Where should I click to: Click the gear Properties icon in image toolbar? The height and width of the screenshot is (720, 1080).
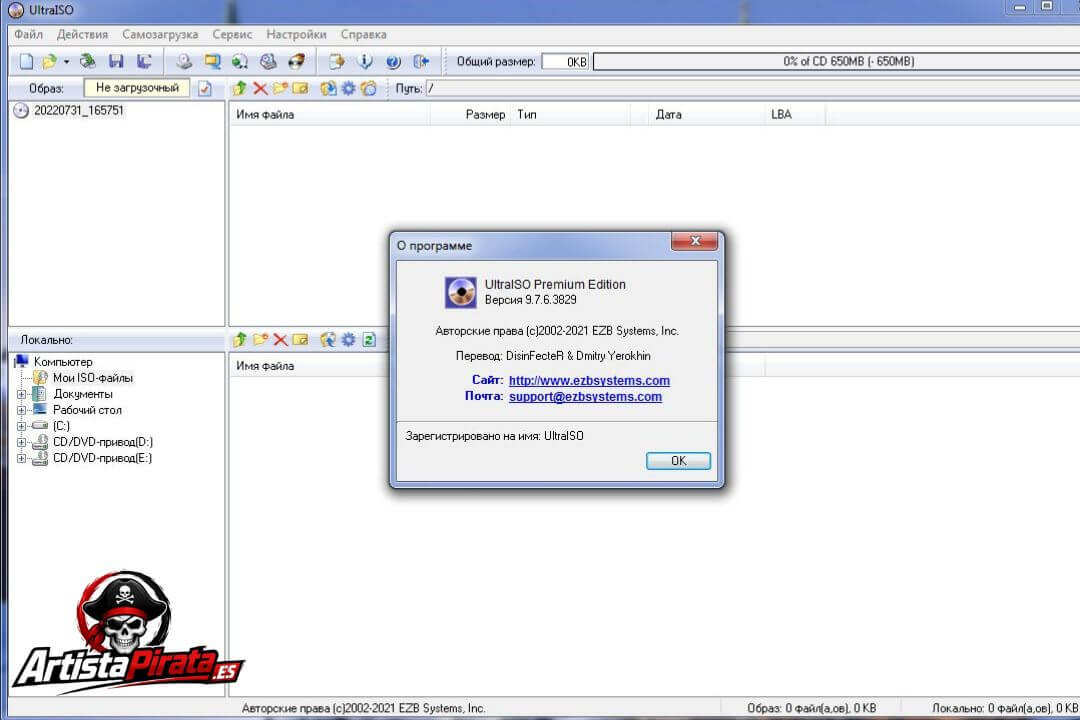tap(349, 88)
